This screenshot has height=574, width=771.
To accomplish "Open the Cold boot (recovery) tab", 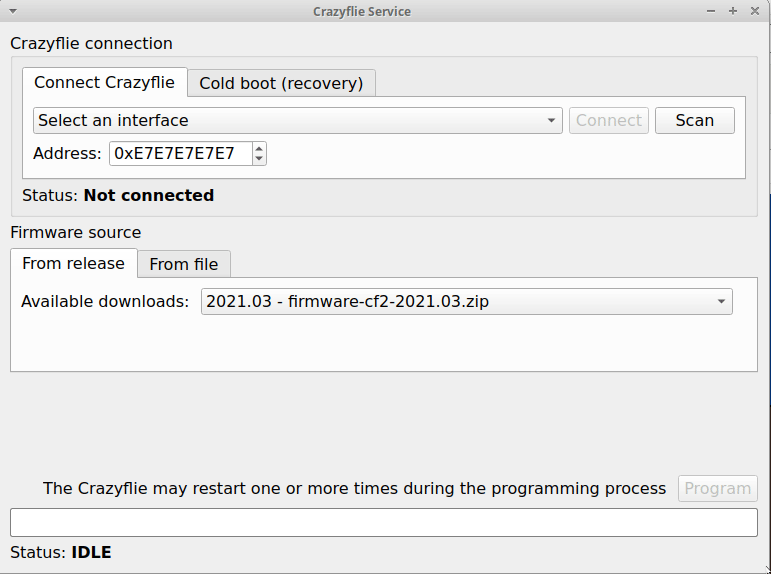I will point(281,83).
